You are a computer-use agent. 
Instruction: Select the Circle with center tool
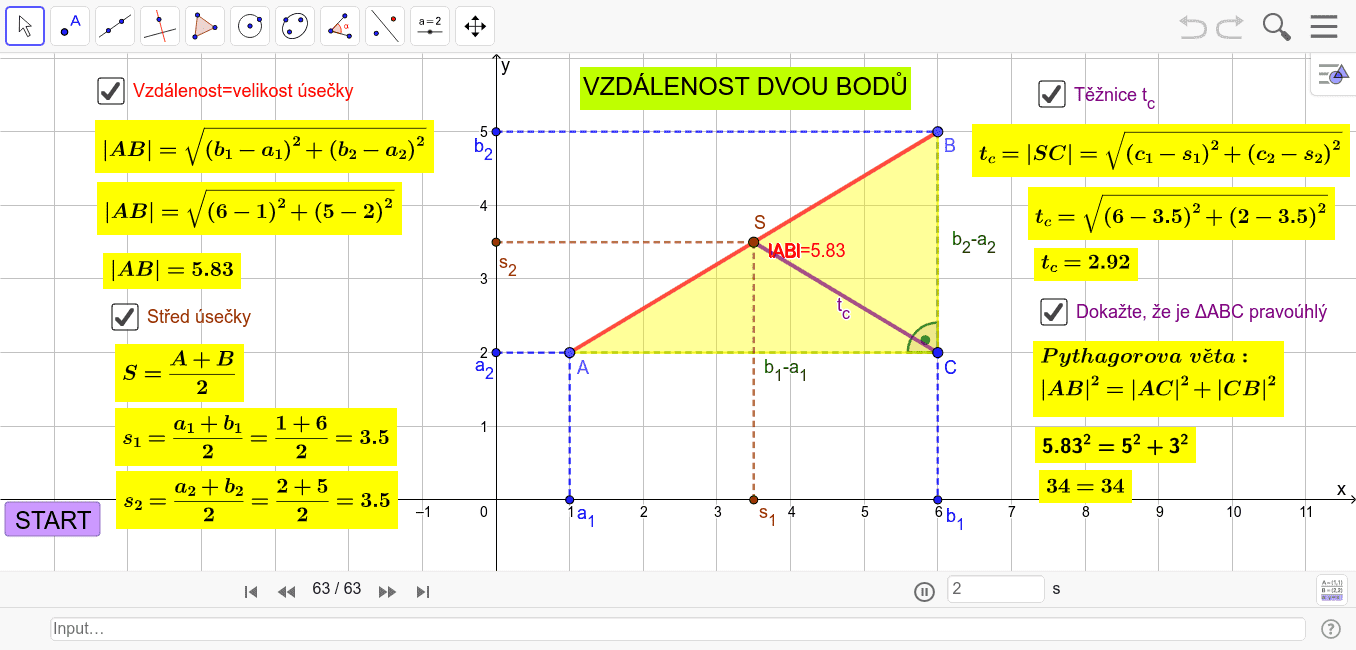250,26
